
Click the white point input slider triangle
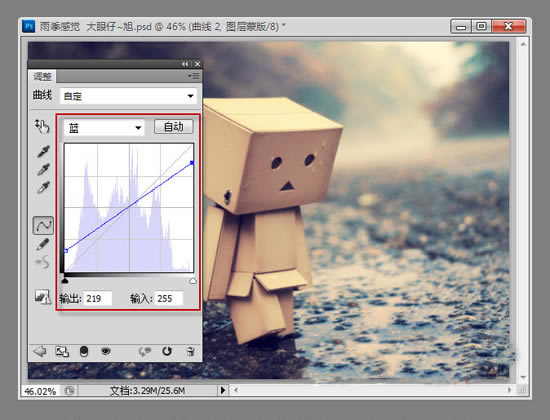point(193,281)
